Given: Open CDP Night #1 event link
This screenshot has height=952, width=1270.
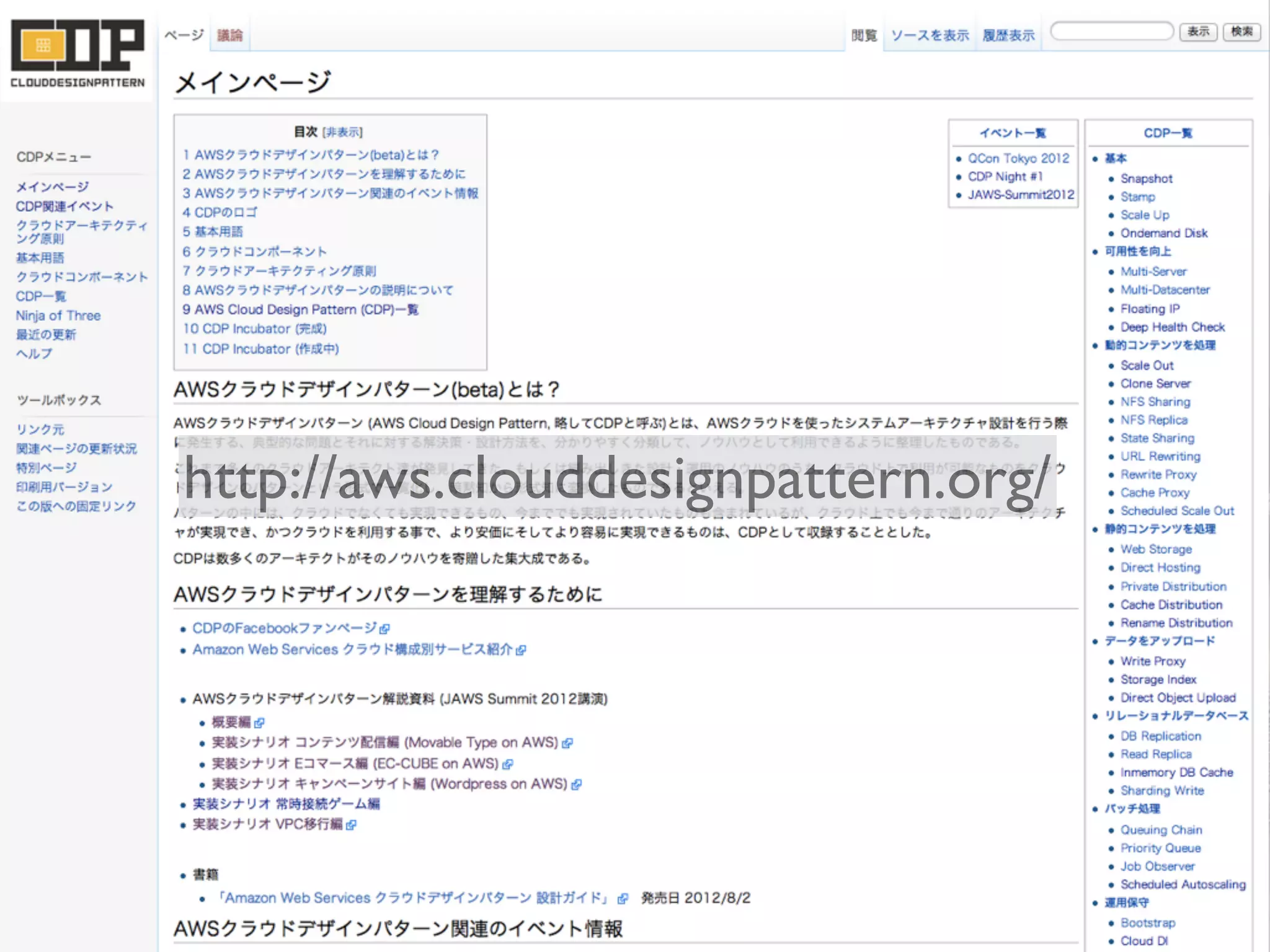Looking at the screenshot, I should pos(1005,177).
